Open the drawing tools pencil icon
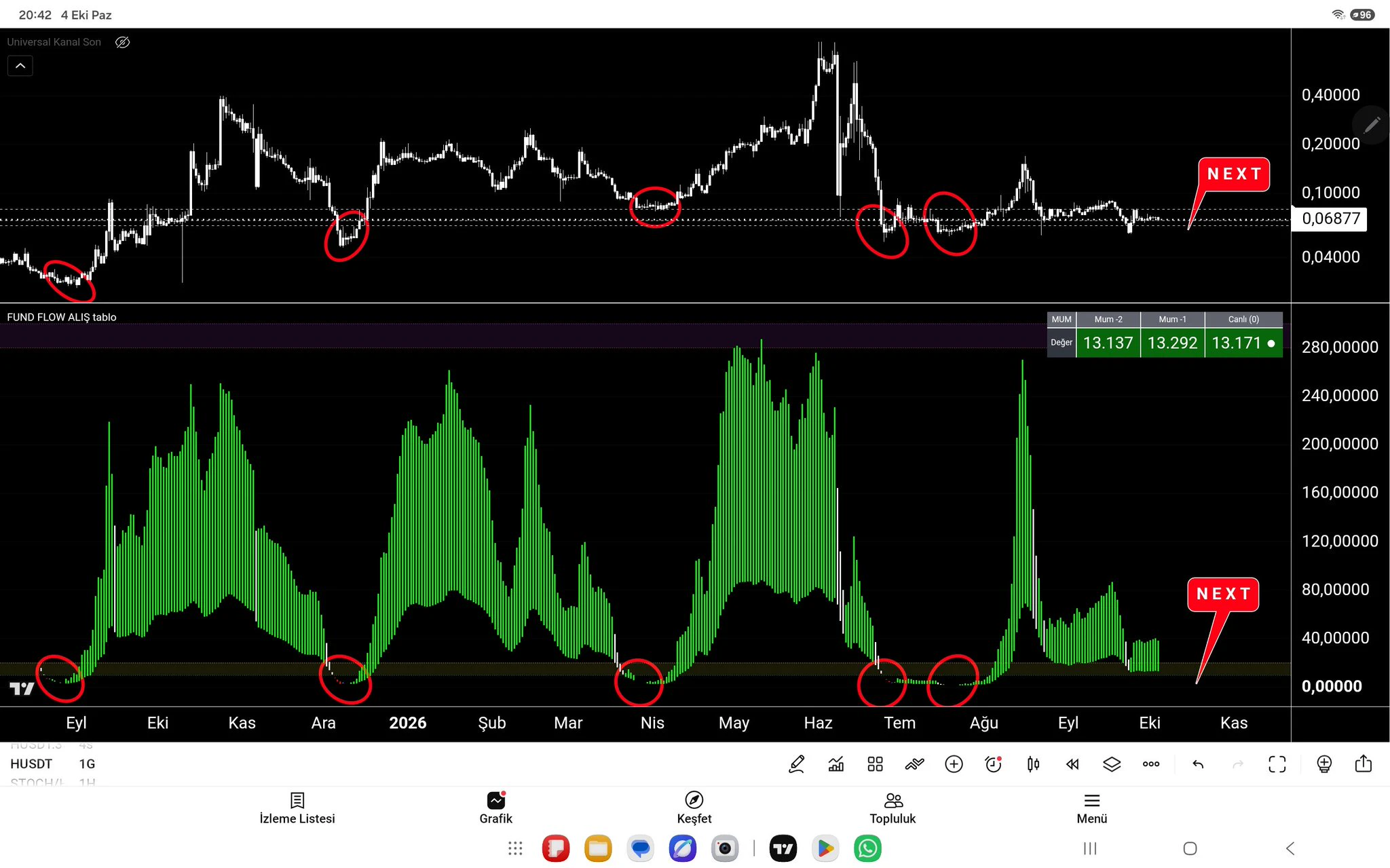 click(796, 764)
